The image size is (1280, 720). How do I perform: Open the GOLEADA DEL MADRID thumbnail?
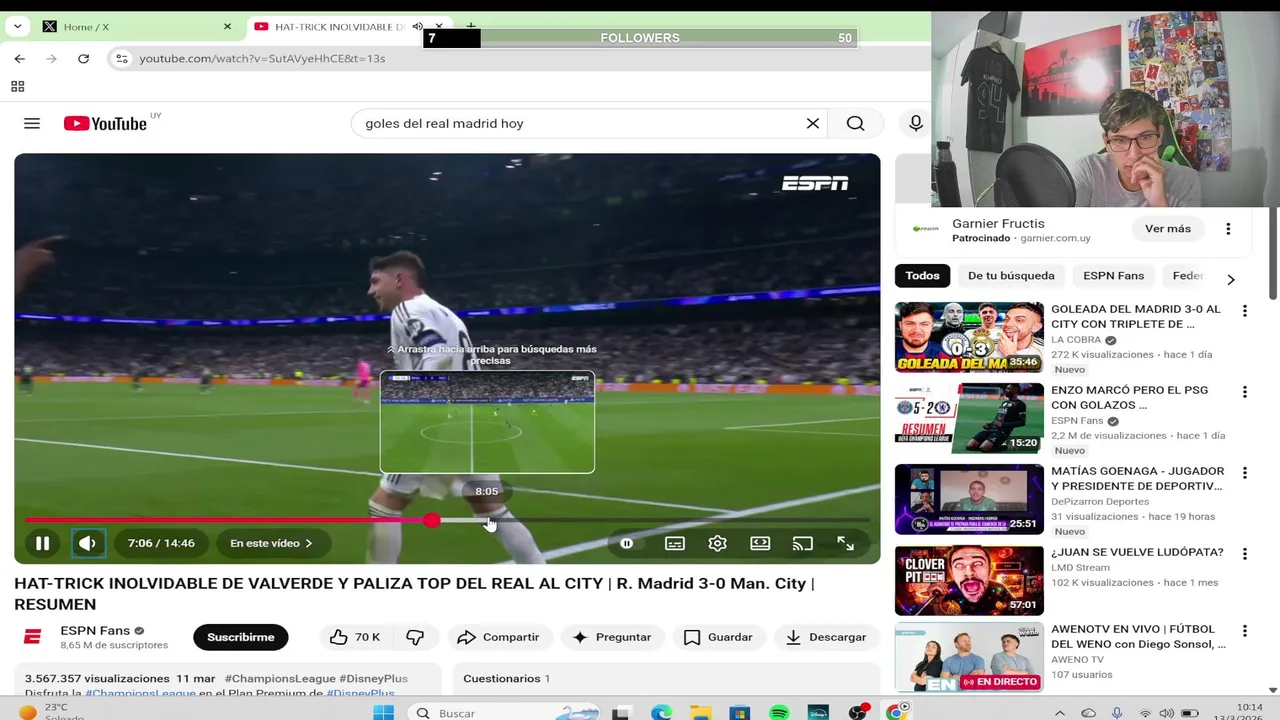[969, 337]
